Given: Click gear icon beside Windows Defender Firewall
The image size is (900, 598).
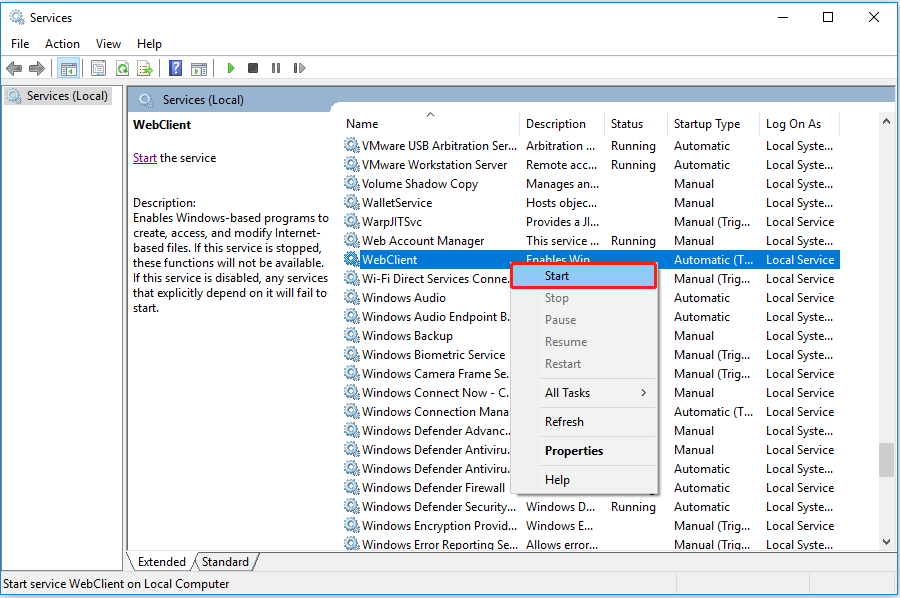Looking at the screenshot, I should click(x=351, y=487).
